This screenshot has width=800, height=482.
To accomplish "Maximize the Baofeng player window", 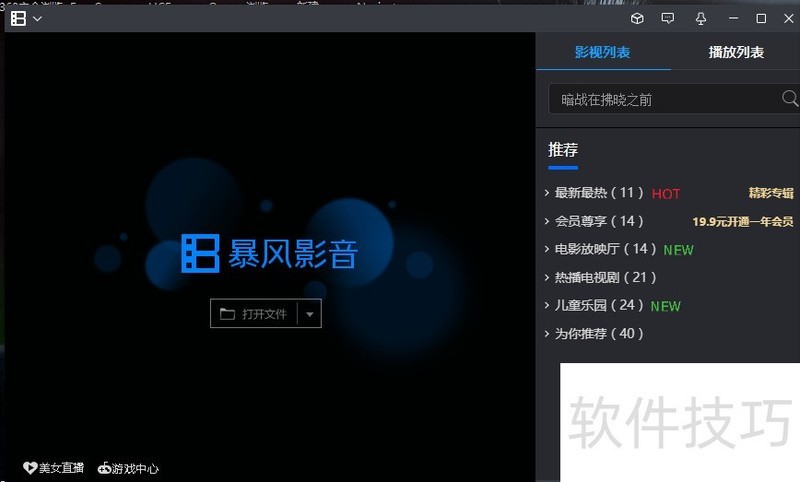I will (761, 19).
